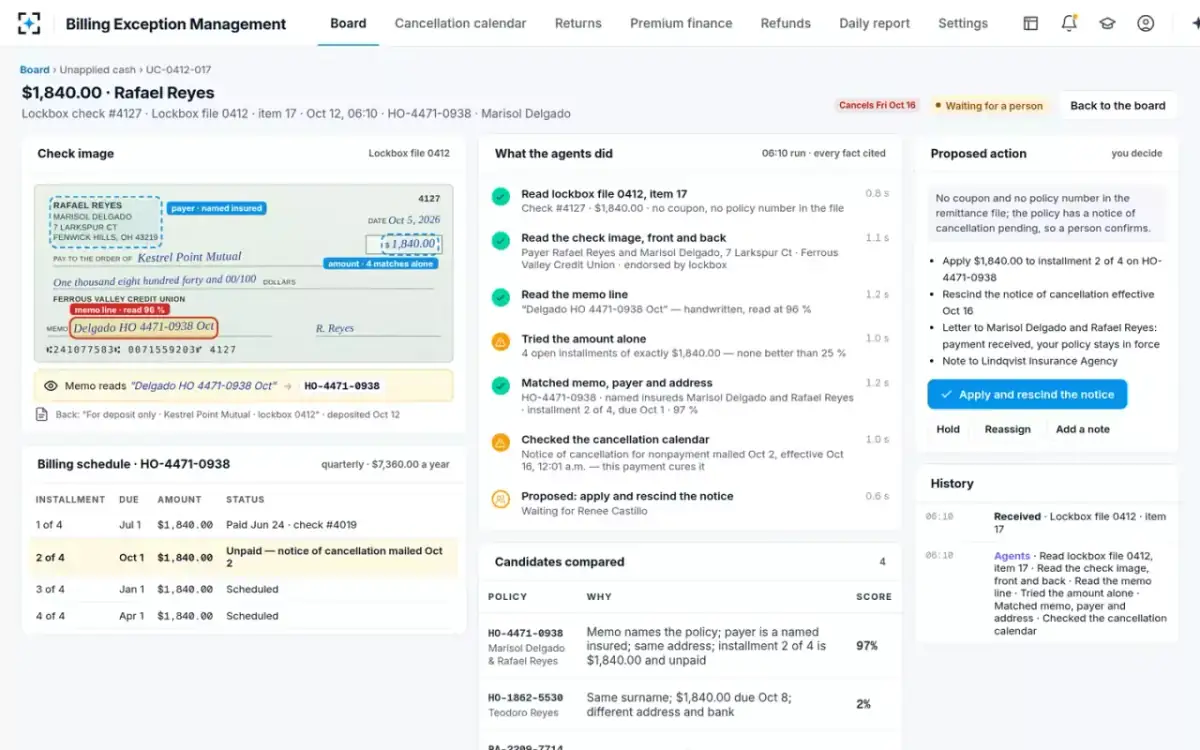Click the Billing Exception Management logo icon
This screenshot has width=1200, height=750.
[30, 23]
